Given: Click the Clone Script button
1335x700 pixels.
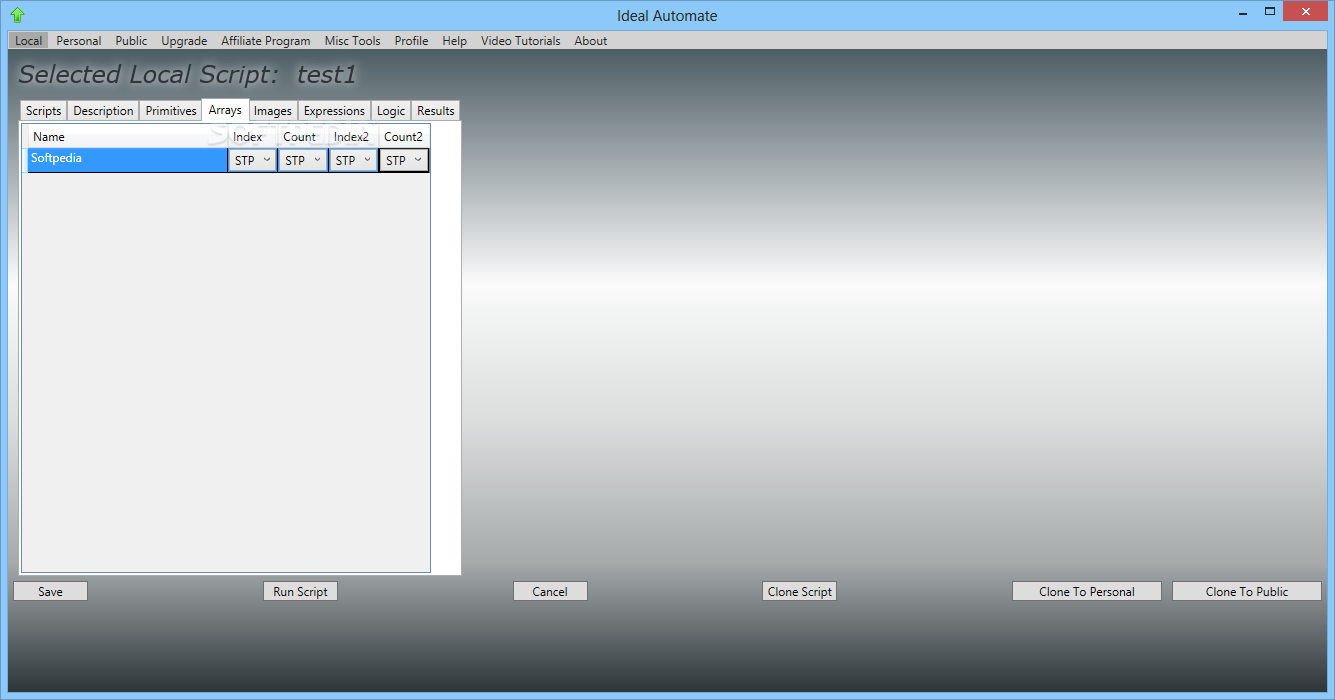Looking at the screenshot, I should [x=799, y=591].
